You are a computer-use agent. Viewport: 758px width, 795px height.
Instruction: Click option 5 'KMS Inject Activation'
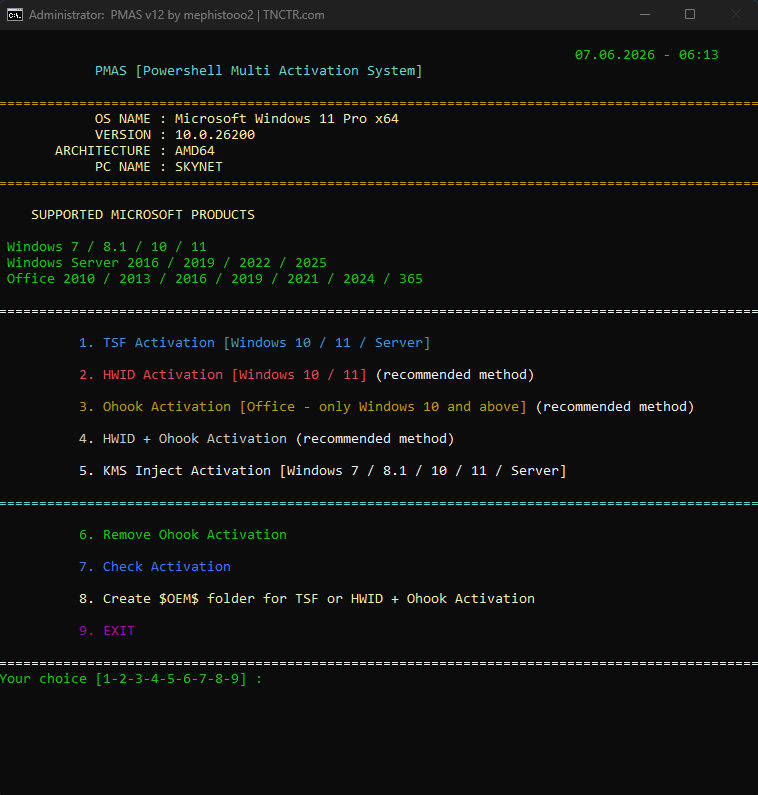point(322,471)
